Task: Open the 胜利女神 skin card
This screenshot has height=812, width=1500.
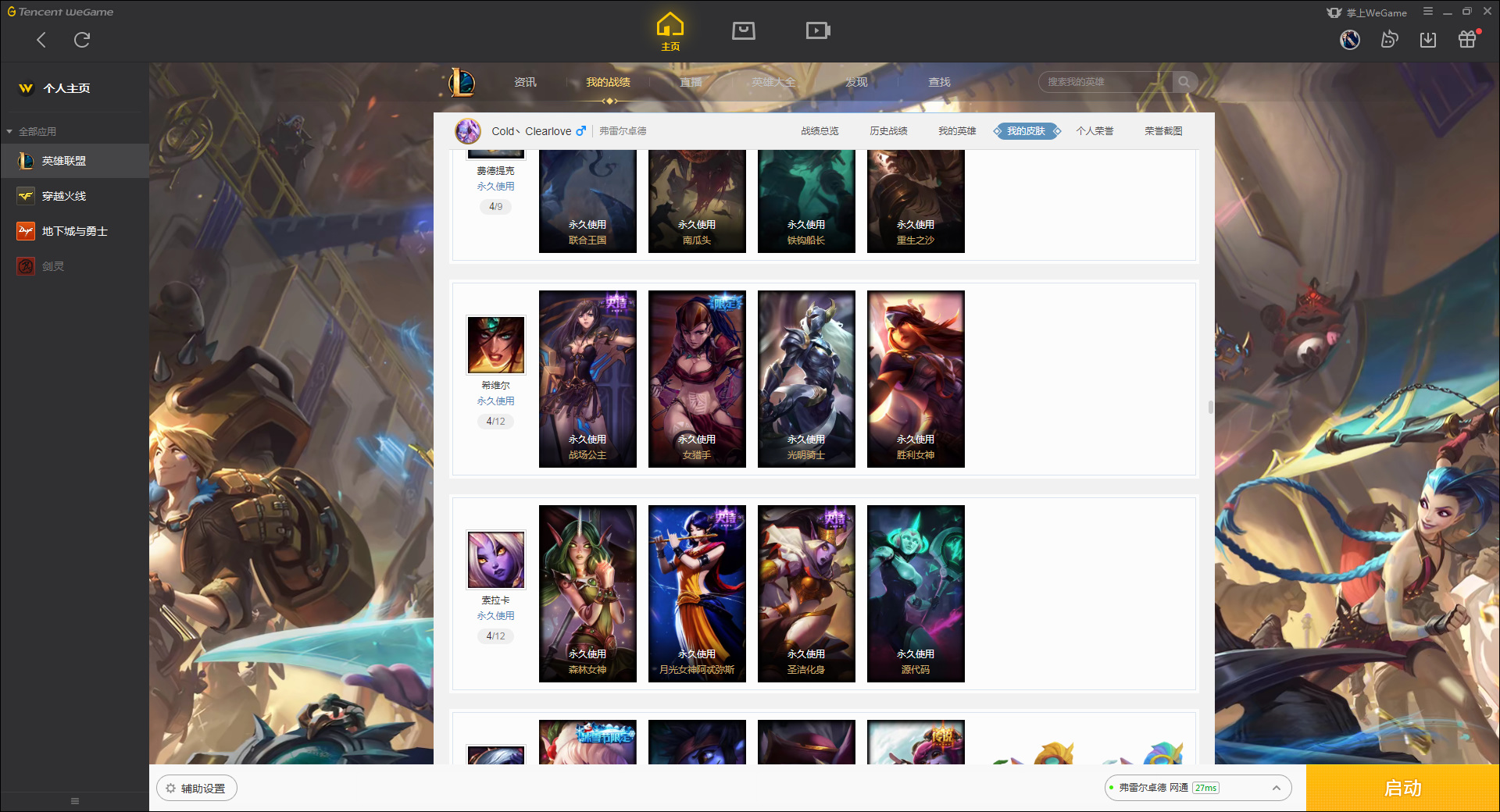Action: pyautogui.click(x=916, y=379)
